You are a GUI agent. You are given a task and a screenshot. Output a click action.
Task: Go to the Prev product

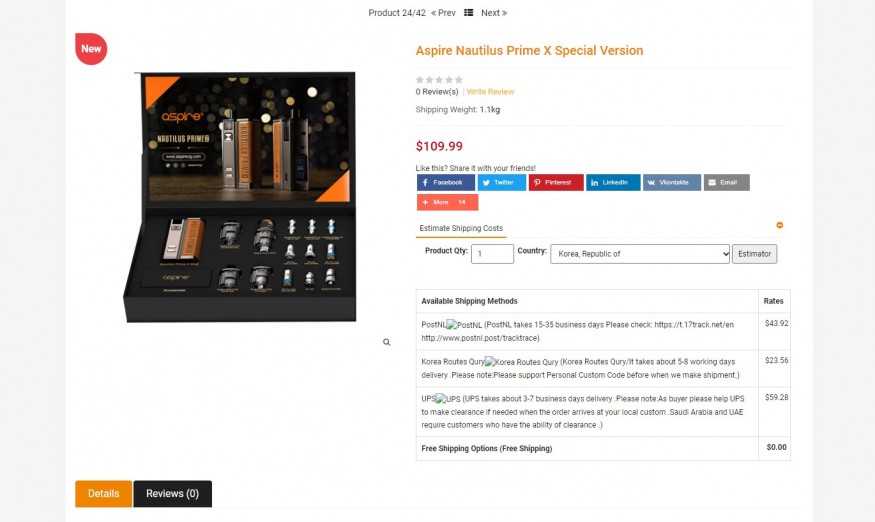[443, 13]
